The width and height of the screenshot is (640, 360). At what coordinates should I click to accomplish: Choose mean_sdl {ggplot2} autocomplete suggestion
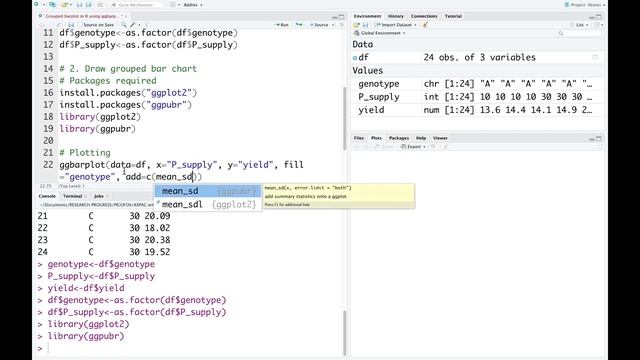click(x=208, y=204)
